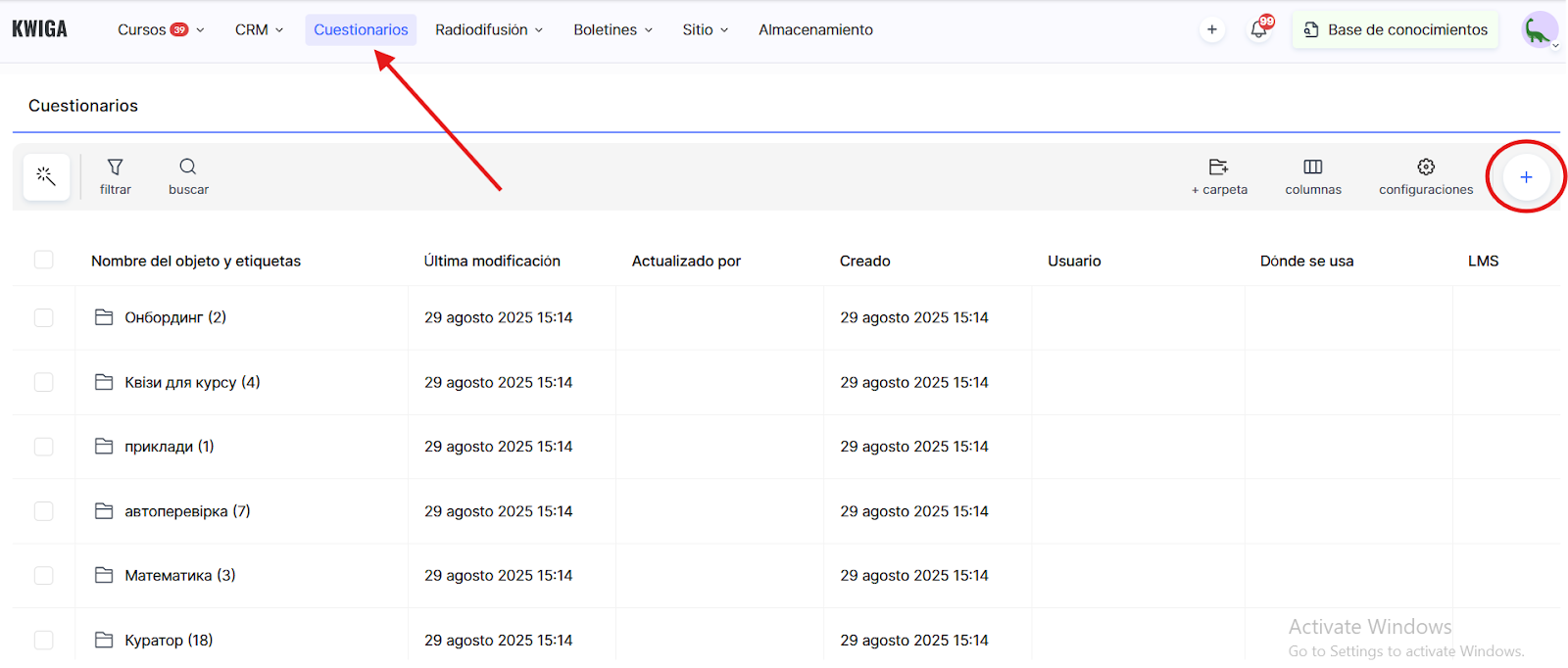Go to Almacenamiento menu item
This screenshot has height=668, width=1568.
(x=815, y=29)
